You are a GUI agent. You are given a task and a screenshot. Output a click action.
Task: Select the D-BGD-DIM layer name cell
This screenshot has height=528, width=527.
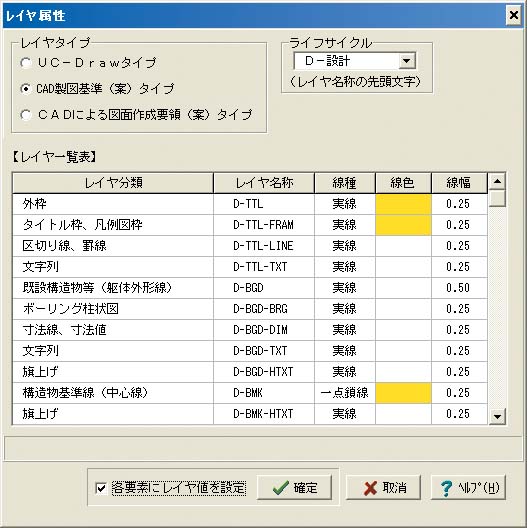264,330
